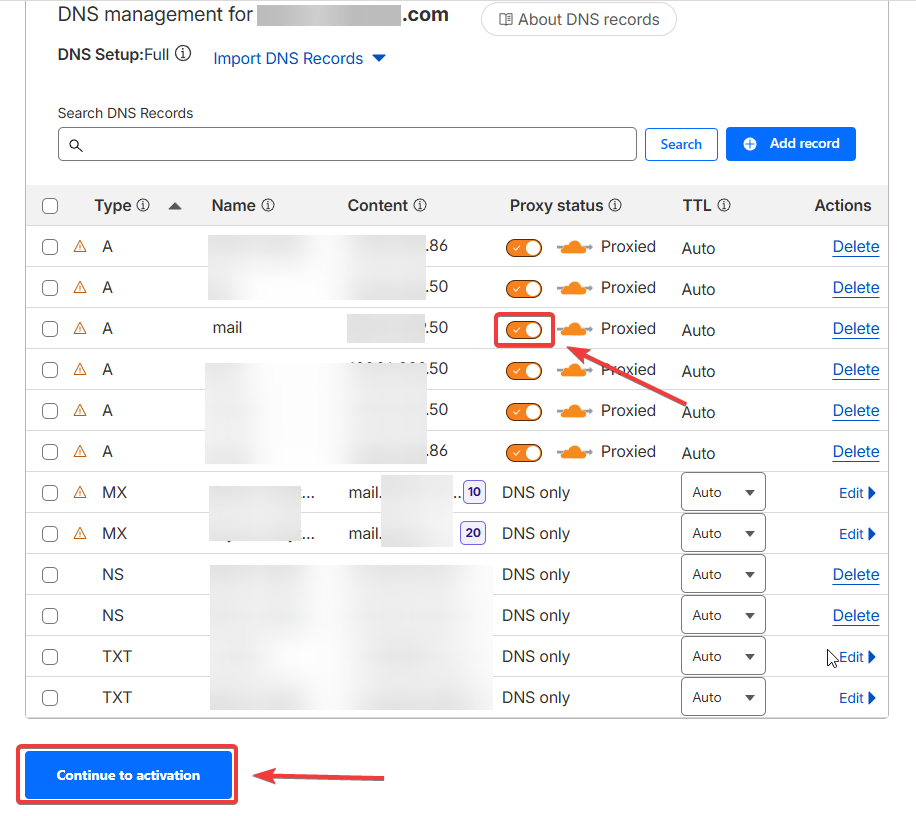Disable proxy toggle for mail record
The width and height of the screenshot is (916, 816).
pos(524,329)
